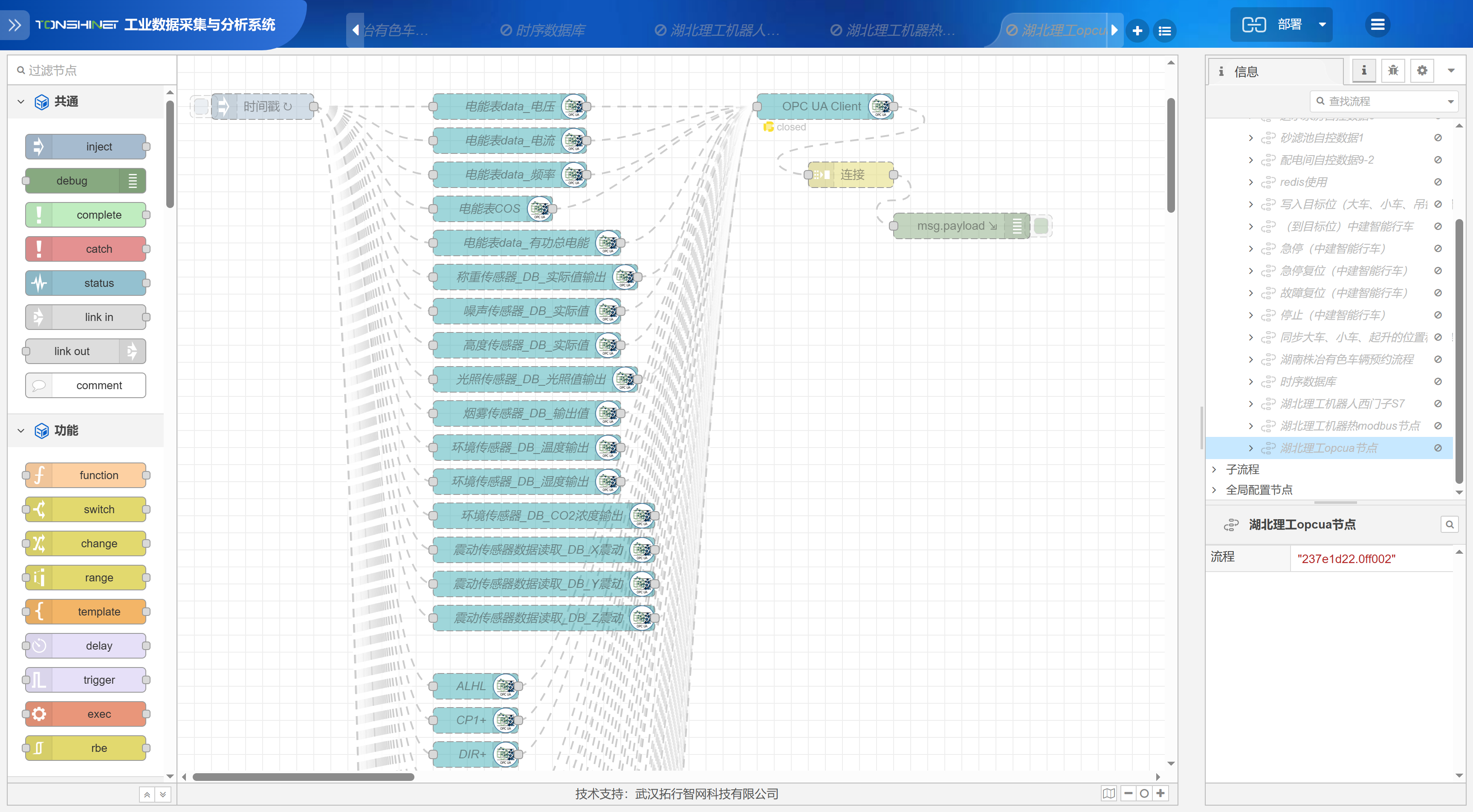Image resolution: width=1473 pixels, height=812 pixels.
Task: Open the configuration nodes gear icon tab
Action: [x=1422, y=71]
